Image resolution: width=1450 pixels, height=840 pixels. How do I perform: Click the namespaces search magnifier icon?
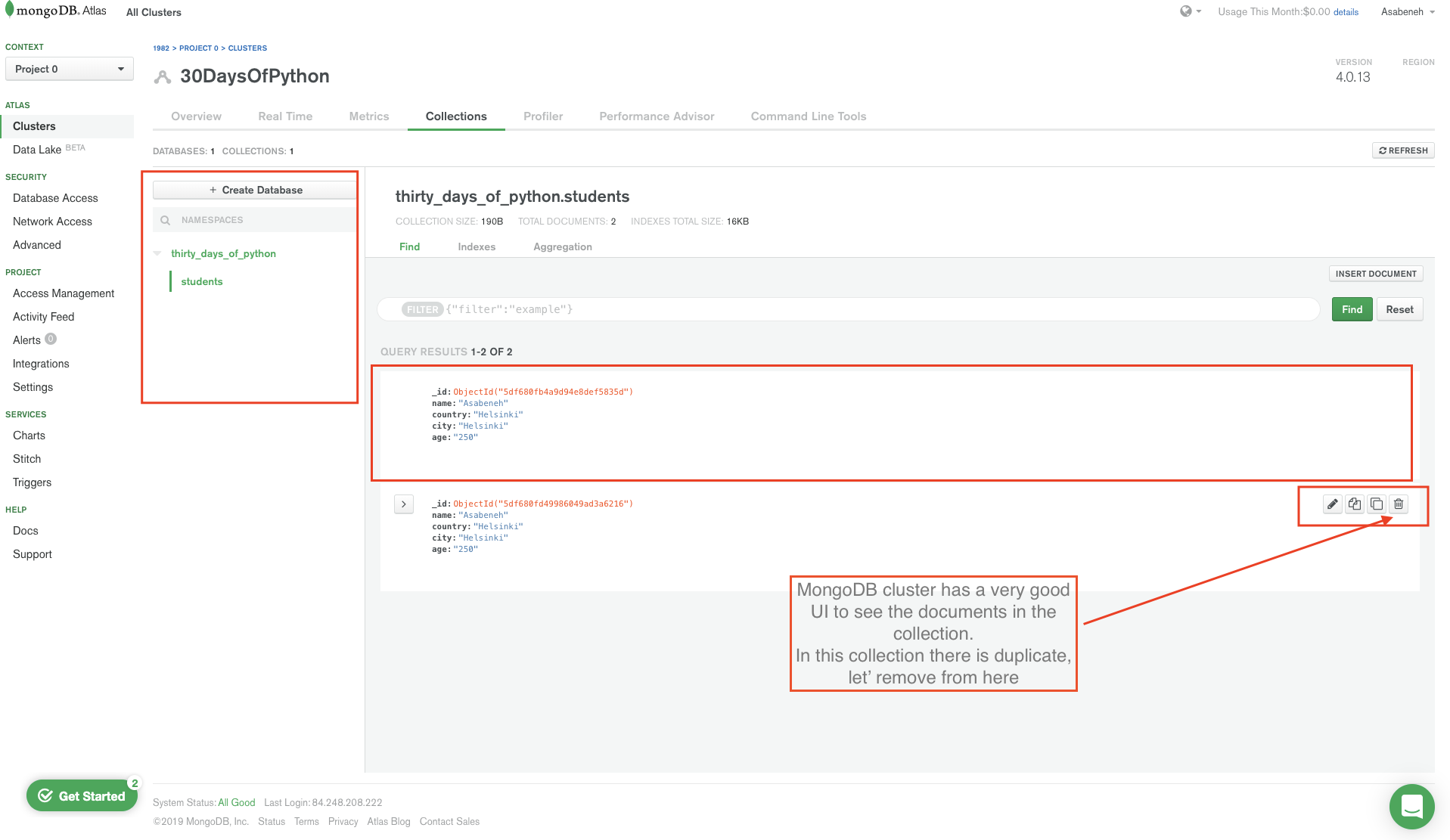(x=166, y=220)
